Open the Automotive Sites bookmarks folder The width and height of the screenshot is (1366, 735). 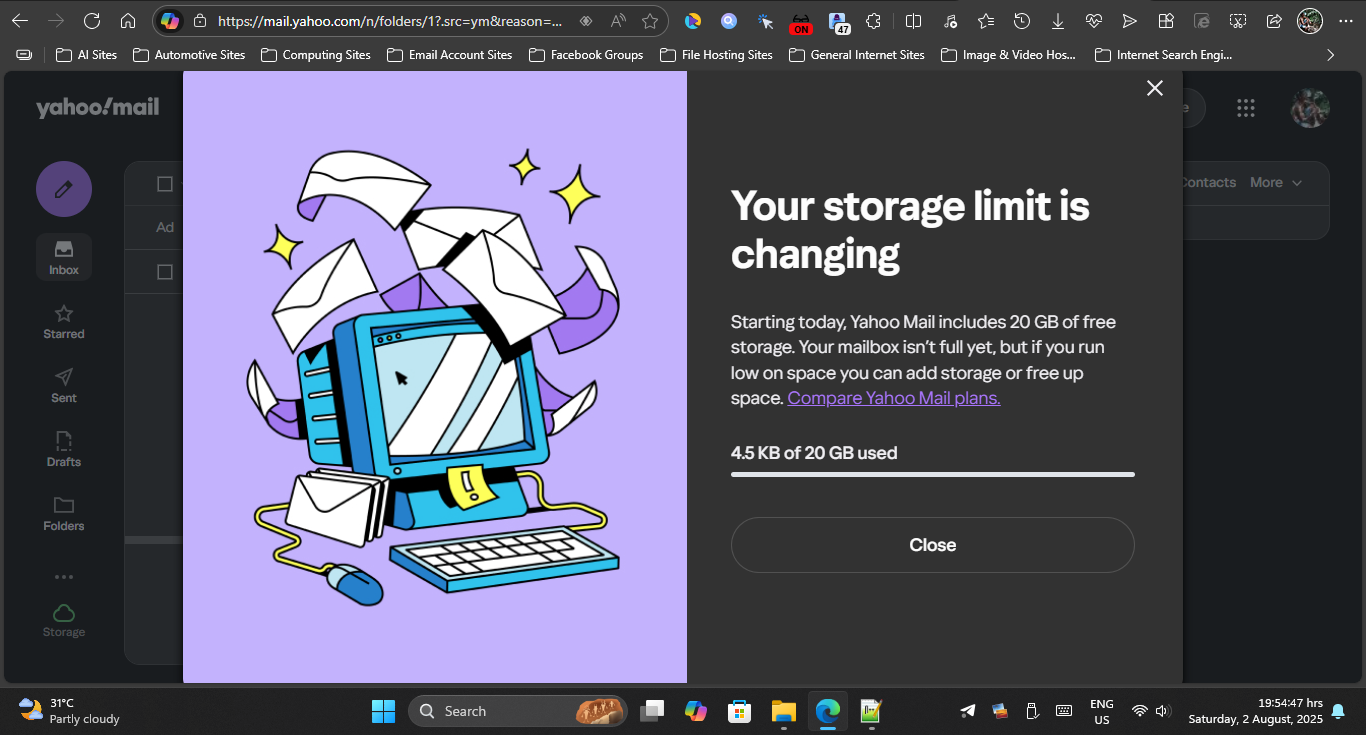[x=189, y=55]
